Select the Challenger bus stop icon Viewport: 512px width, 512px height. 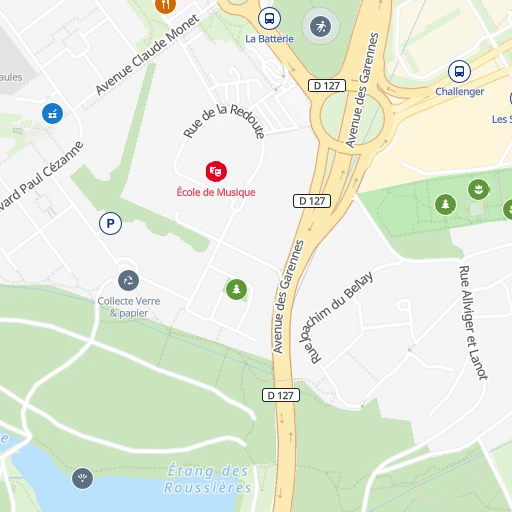(x=459, y=71)
